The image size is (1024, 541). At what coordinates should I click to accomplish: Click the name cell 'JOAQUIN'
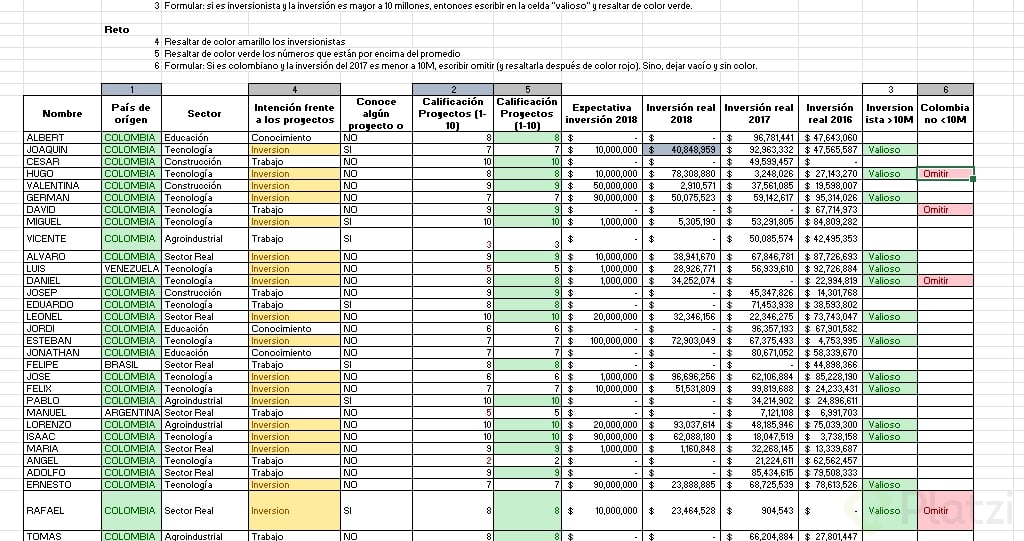click(x=63, y=150)
